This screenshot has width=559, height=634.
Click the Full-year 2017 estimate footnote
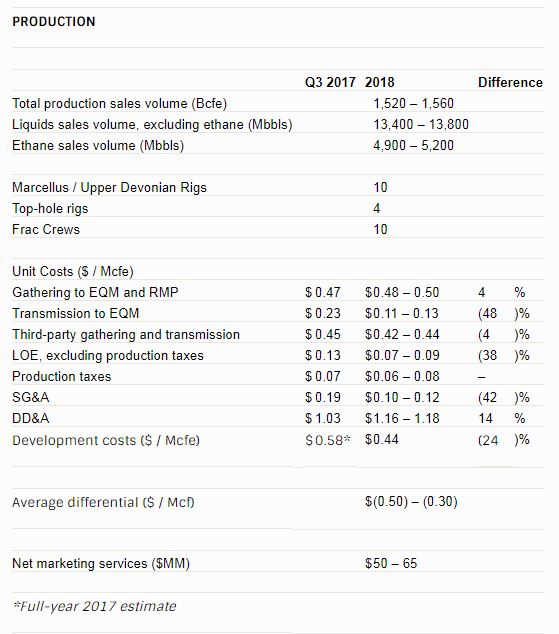94,606
